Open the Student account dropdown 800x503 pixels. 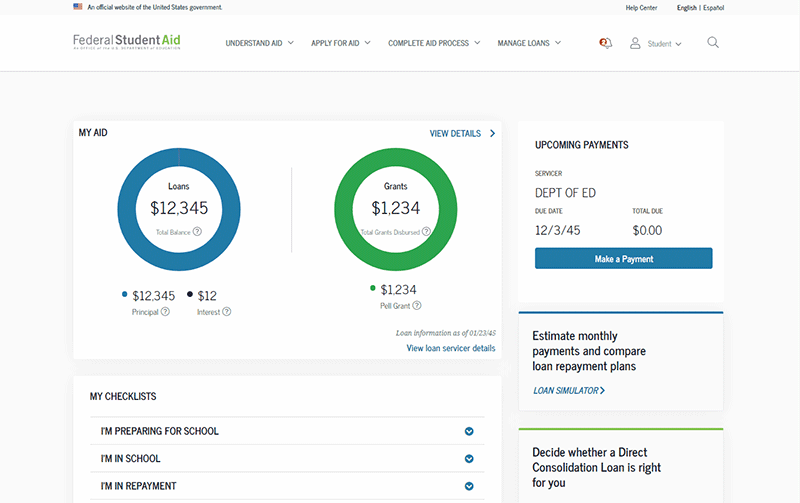click(656, 44)
